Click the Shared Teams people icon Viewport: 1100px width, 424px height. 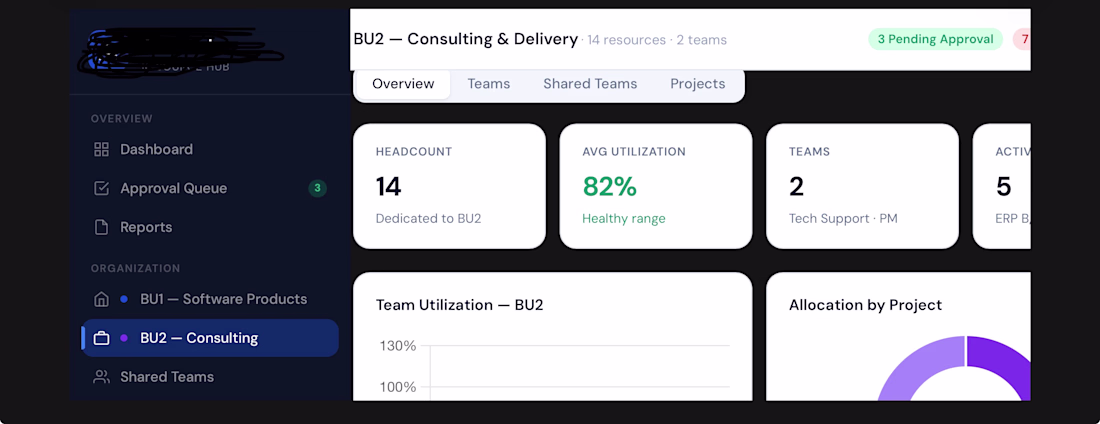pyautogui.click(x=102, y=377)
